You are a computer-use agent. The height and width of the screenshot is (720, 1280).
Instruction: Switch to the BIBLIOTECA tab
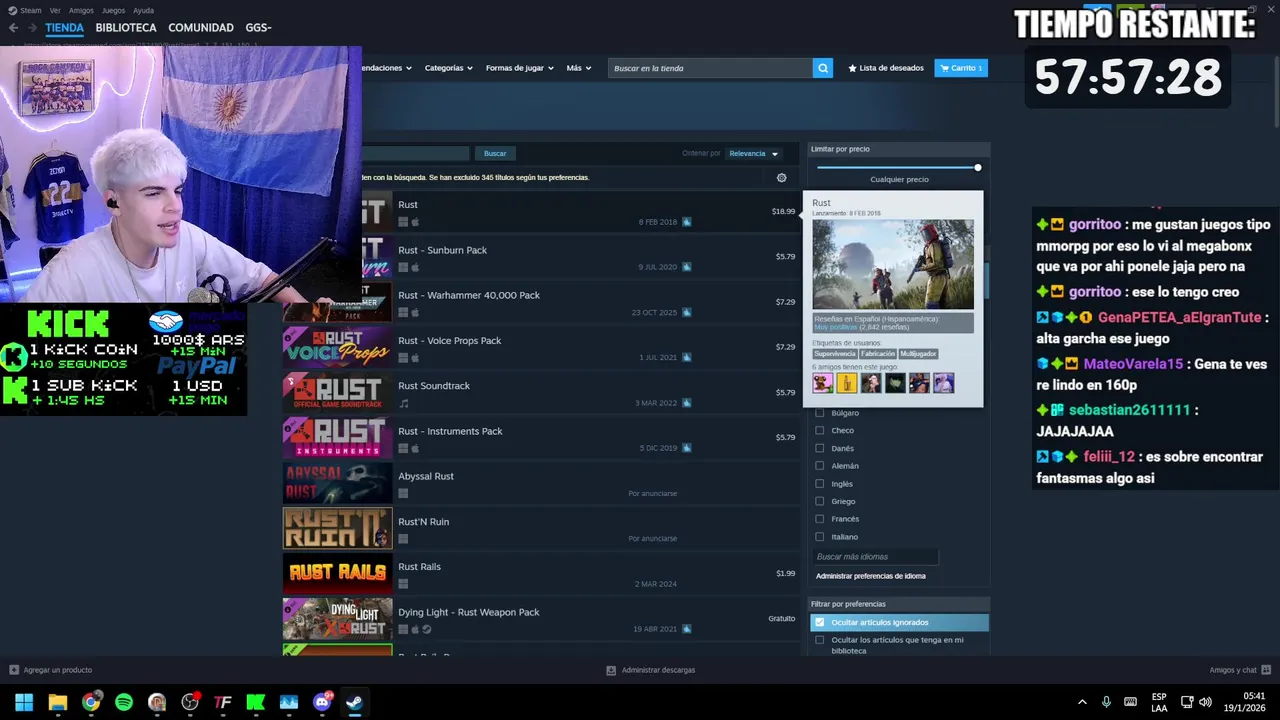point(126,28)
